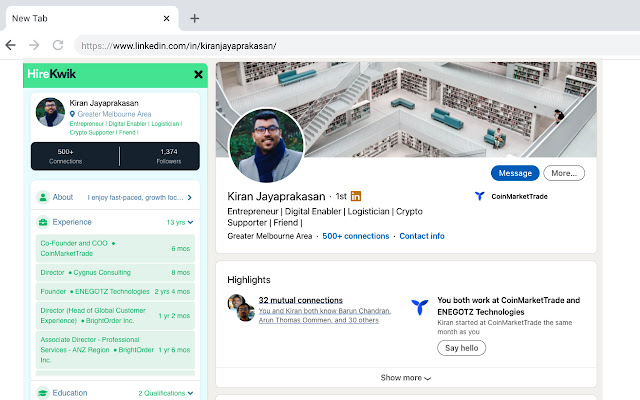Click the Kiran Jayaprakasan profile name heading
The height and width of the screenshot is (400, 640).
pos(276,196)
